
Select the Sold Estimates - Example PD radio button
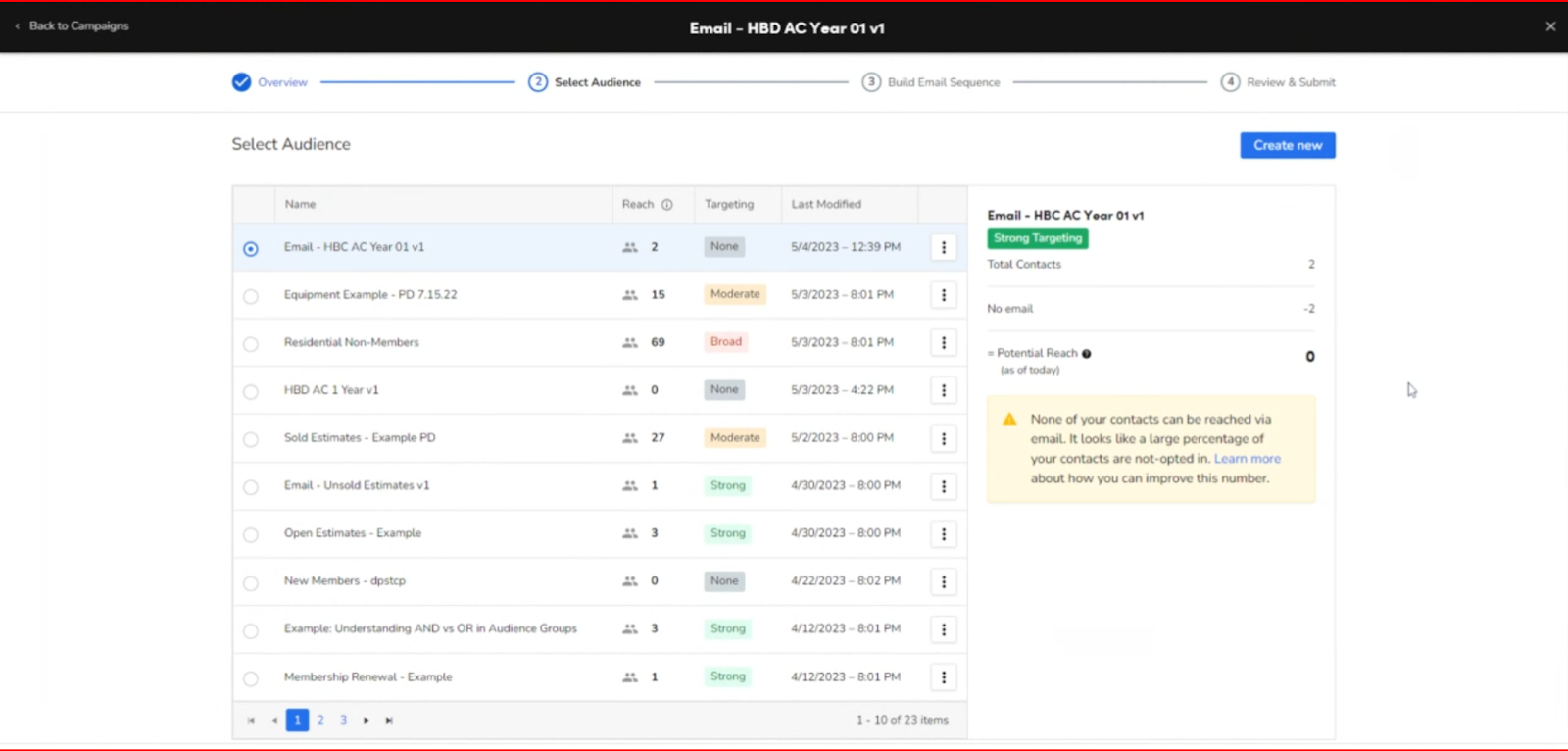click(x=251, y=439)
